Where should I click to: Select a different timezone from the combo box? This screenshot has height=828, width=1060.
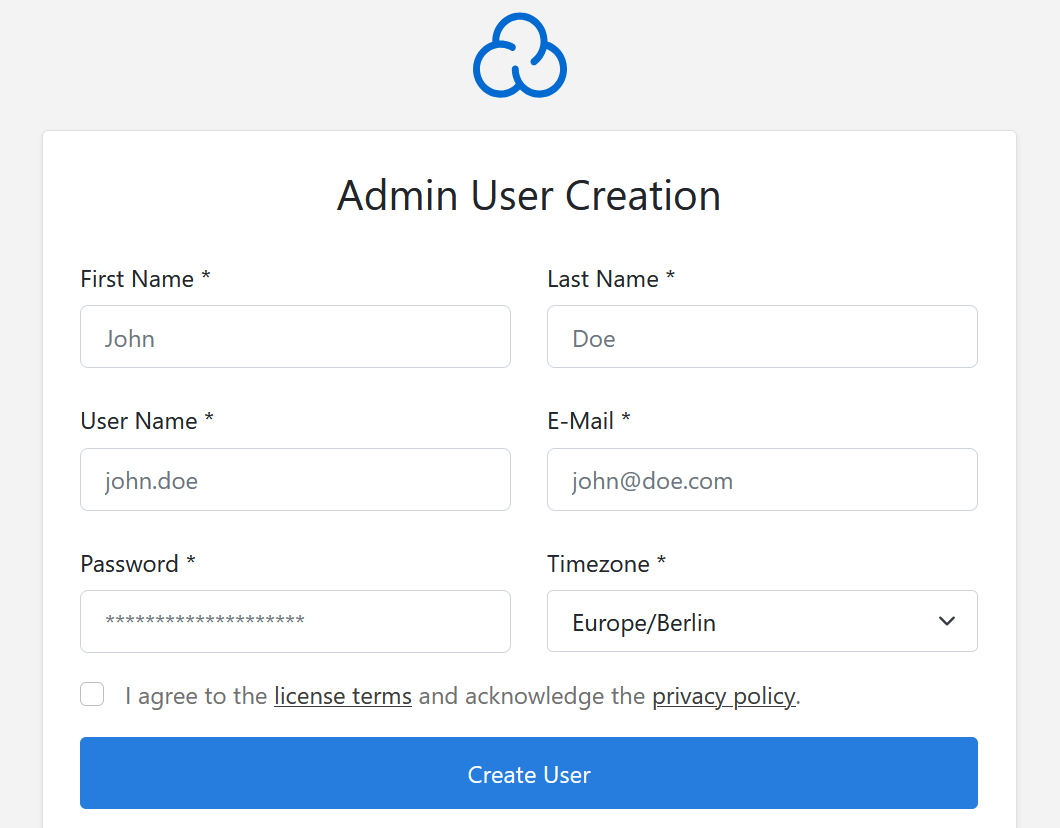tap(762, 621)
